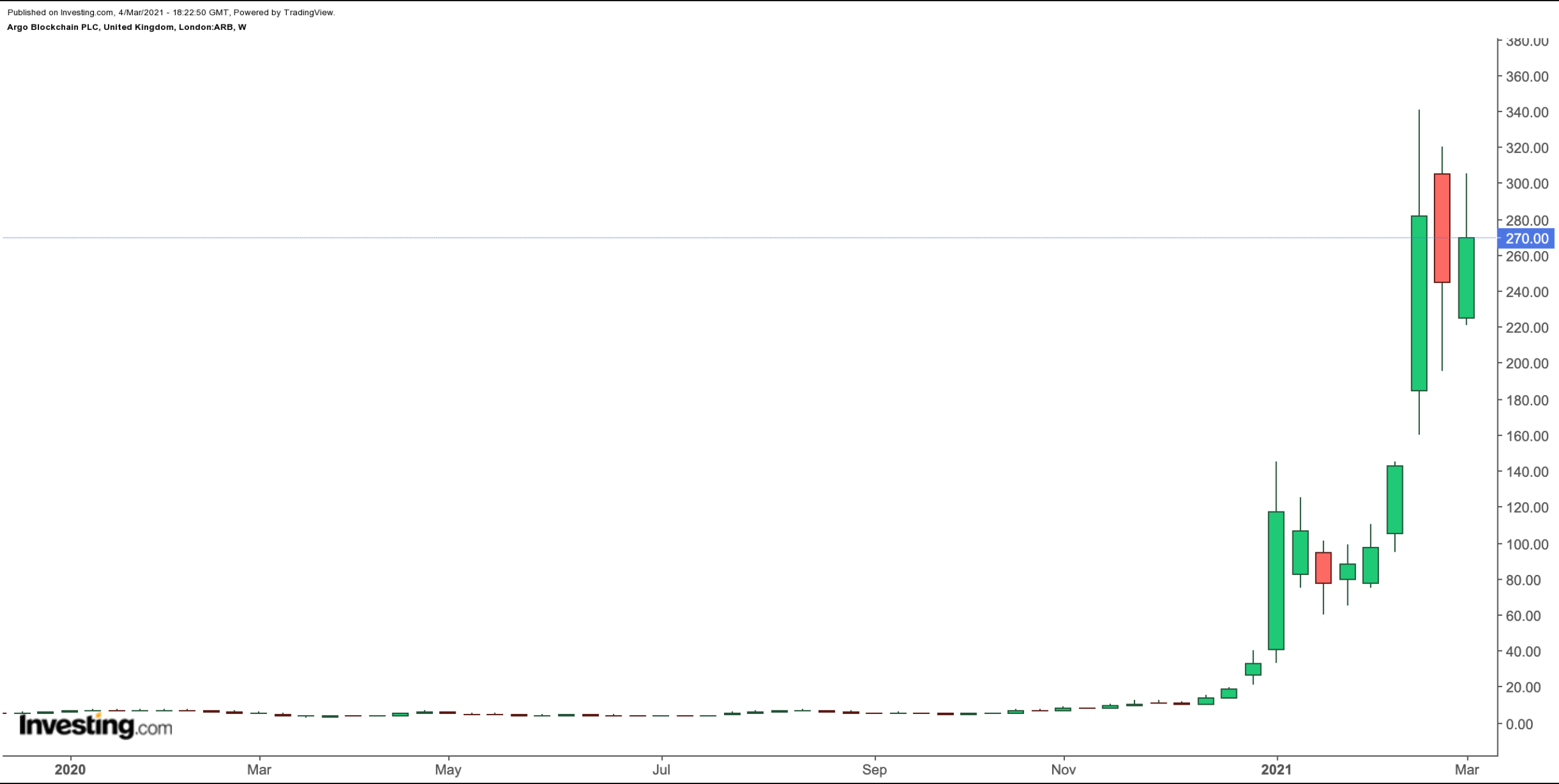
Task: Click the Mar label after 2021
Action: point(1466,770)
